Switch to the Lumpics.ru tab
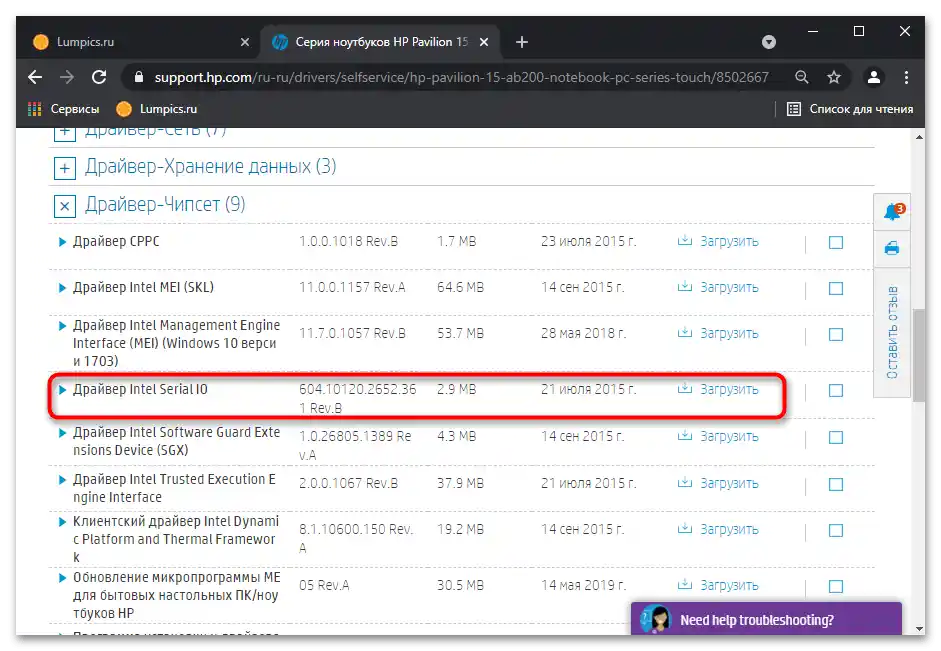Screen dimensions: 941x651 [x=140, y=42]
